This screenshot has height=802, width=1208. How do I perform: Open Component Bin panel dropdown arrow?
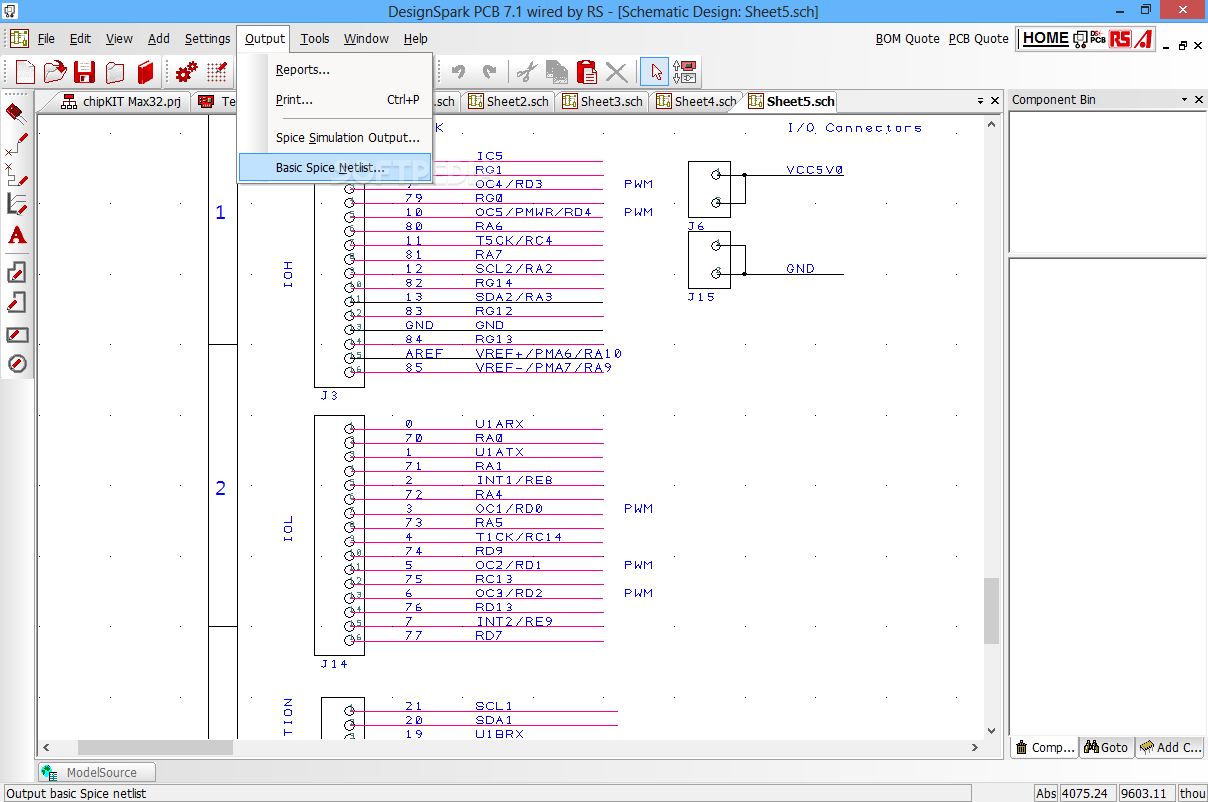point(1184,100)
